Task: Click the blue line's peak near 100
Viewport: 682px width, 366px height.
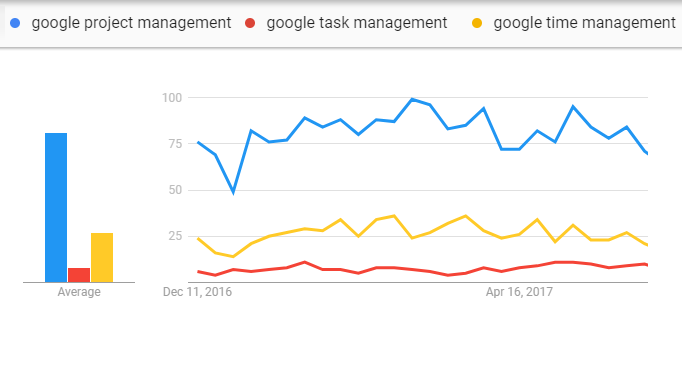Action: click(x=412, y=100)
